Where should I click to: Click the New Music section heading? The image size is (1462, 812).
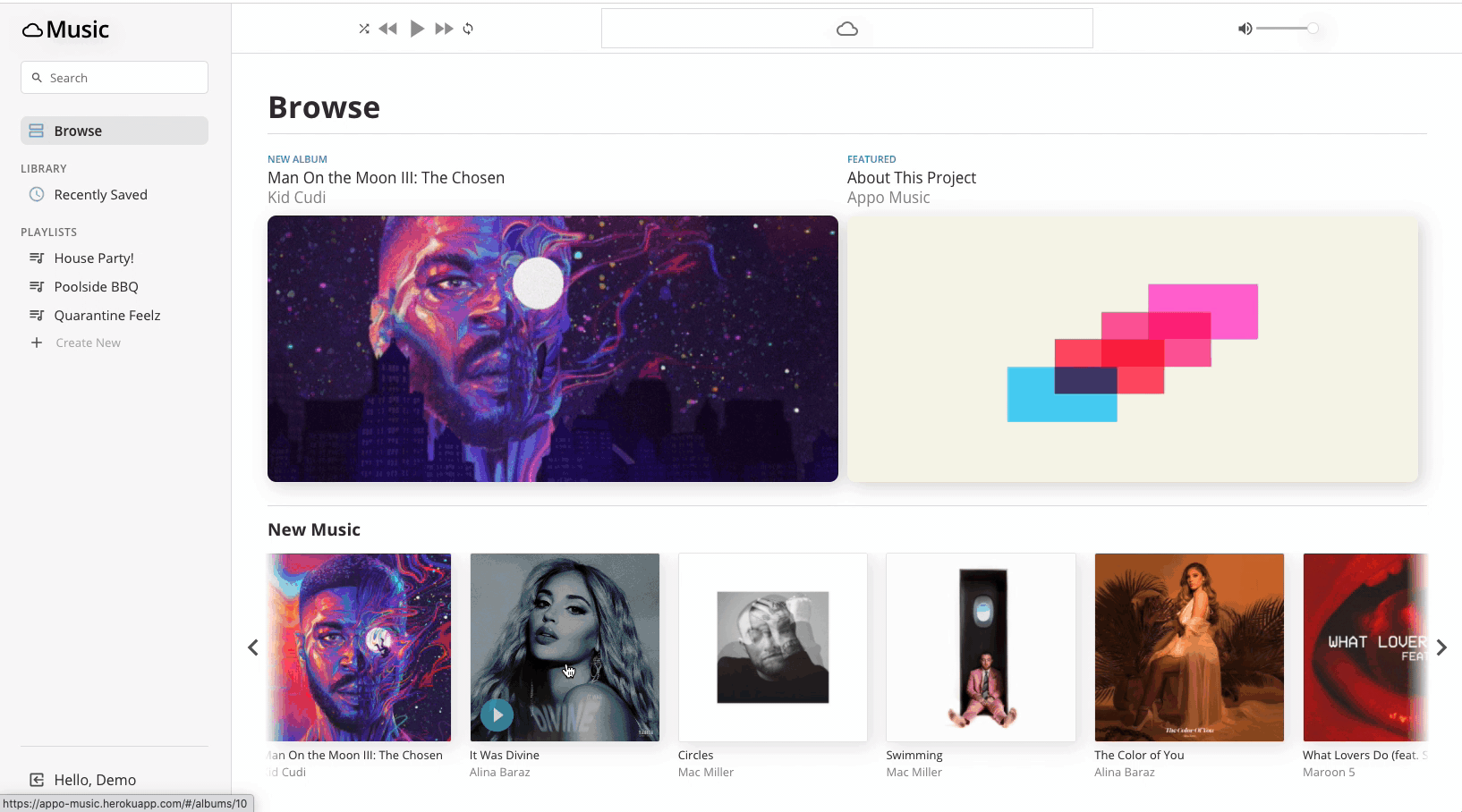click(314, 529)
